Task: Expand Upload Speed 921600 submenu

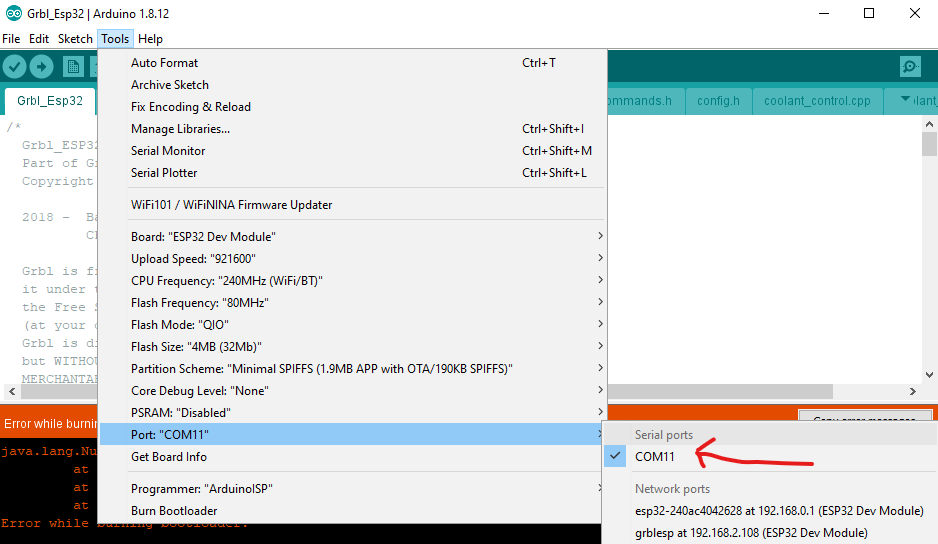Action: pyautogui.click(x=352, y=259)
